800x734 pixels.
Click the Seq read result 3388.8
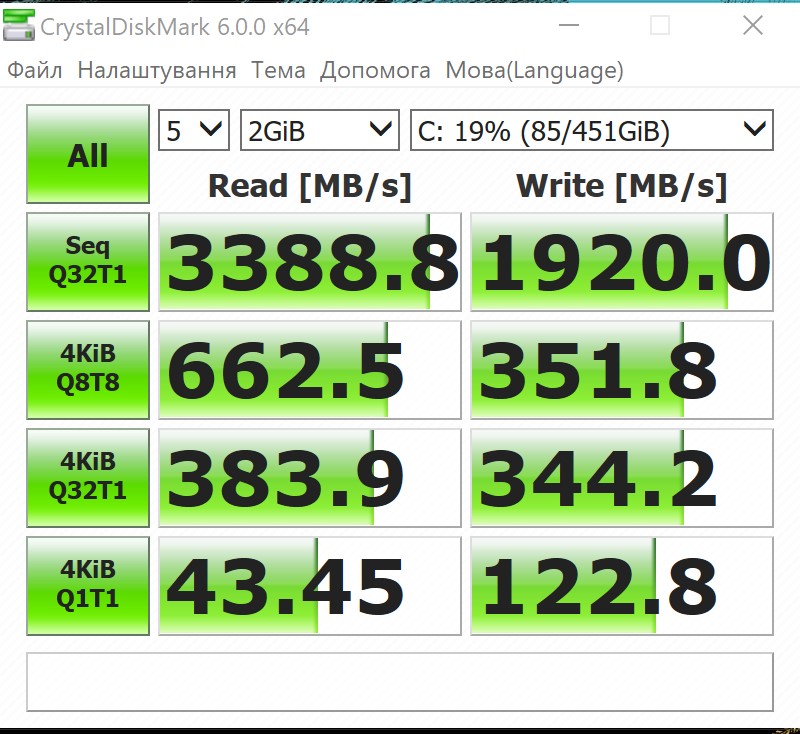click(x=310, y=262)
